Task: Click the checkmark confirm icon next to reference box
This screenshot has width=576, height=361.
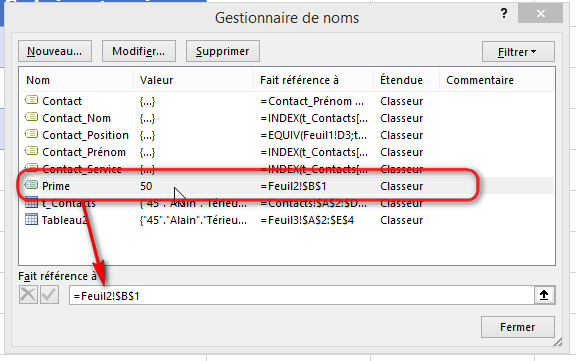Action: 49,295
